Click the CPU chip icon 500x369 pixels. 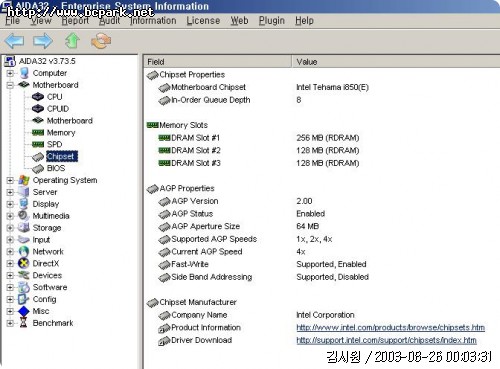tap(38, 97)
